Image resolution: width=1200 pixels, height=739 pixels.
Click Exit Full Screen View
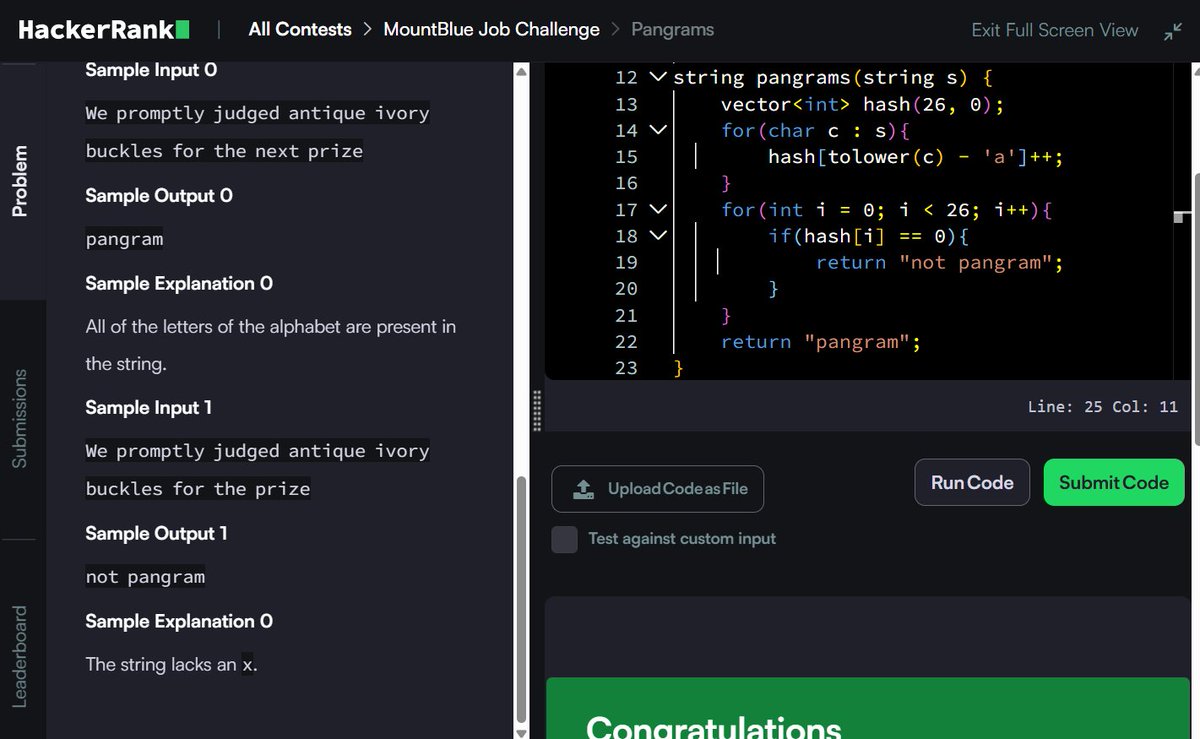1055,31
